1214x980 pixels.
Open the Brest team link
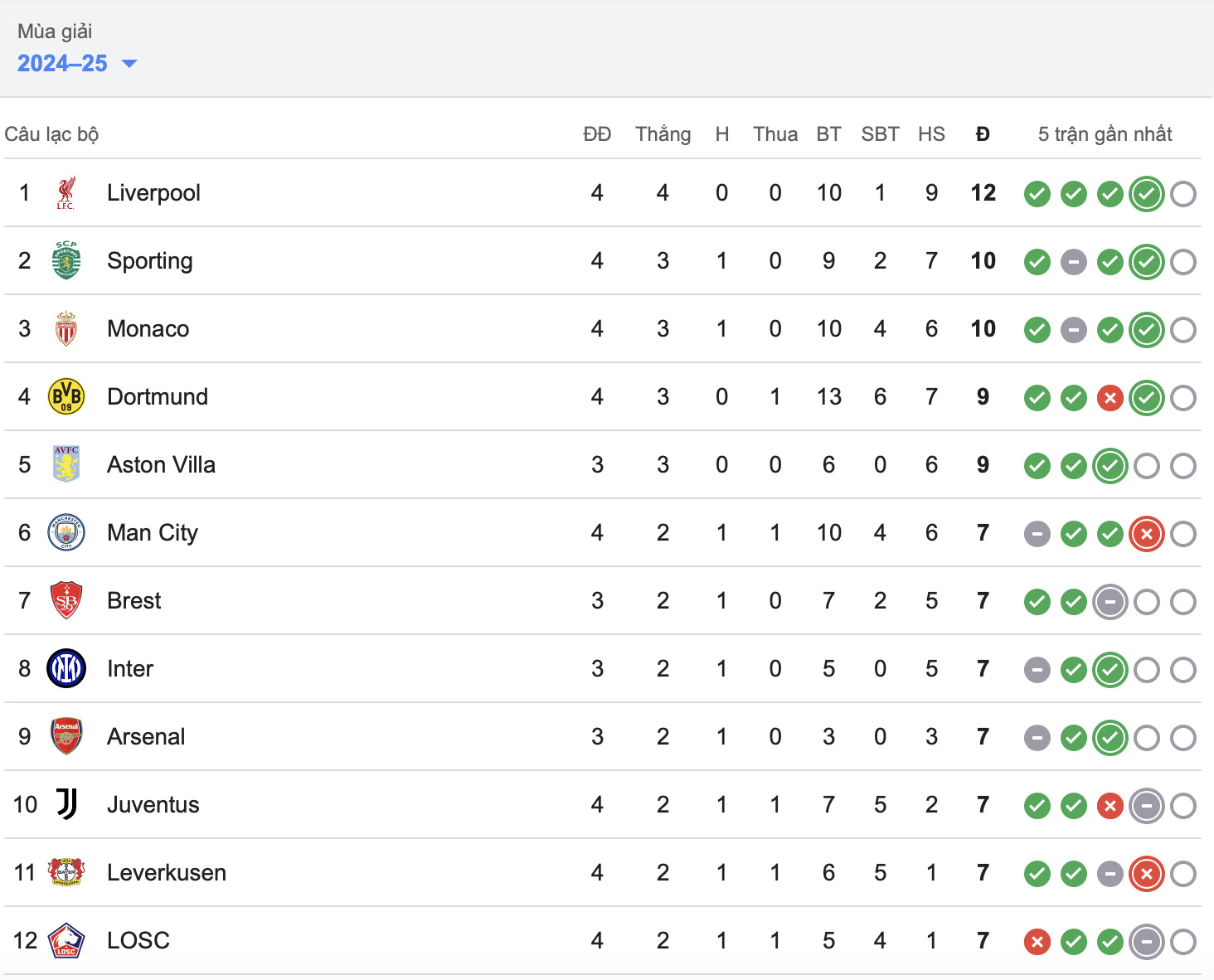[x=134, y=601]
